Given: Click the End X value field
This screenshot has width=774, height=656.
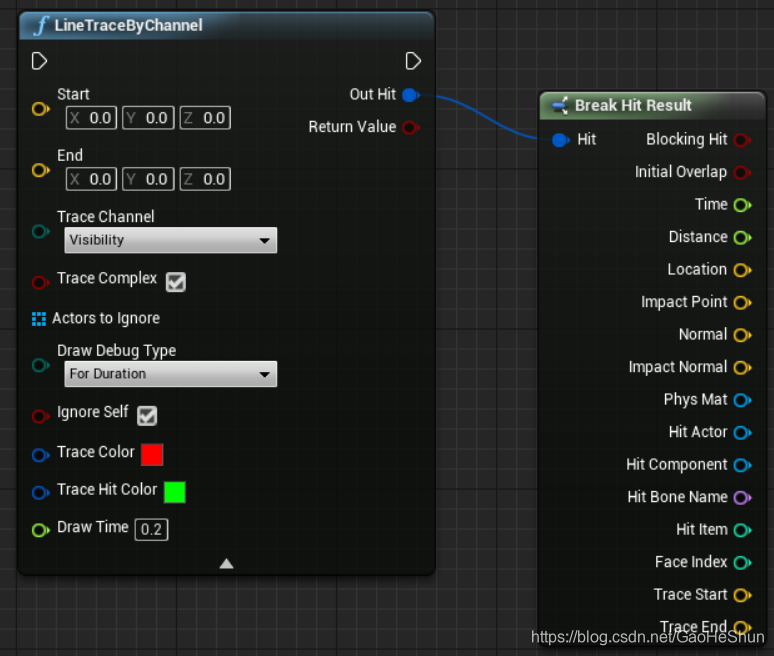Looking at the screenshot, I should click(x=91, y=179).
